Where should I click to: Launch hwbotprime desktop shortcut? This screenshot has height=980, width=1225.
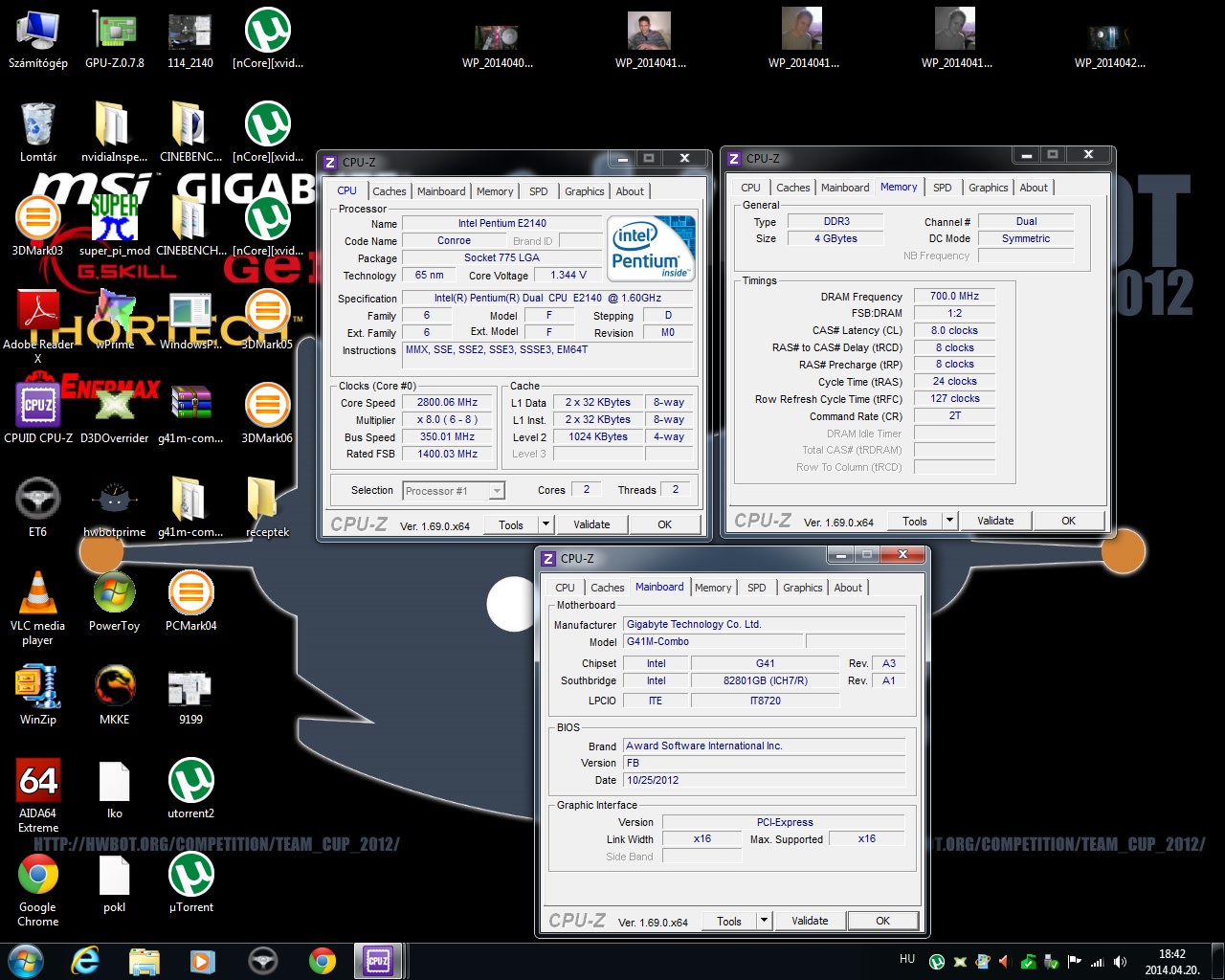(115, 508)
